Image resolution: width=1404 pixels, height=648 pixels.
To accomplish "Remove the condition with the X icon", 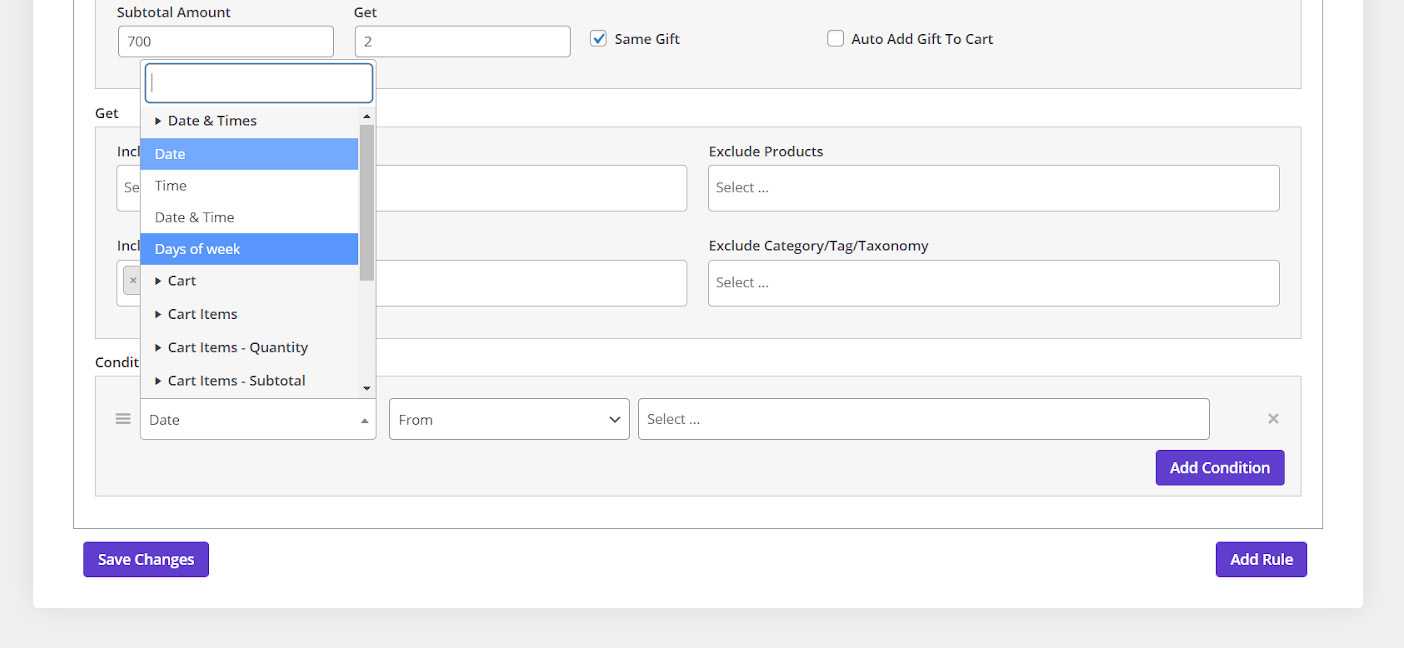I will (1273, 419).
